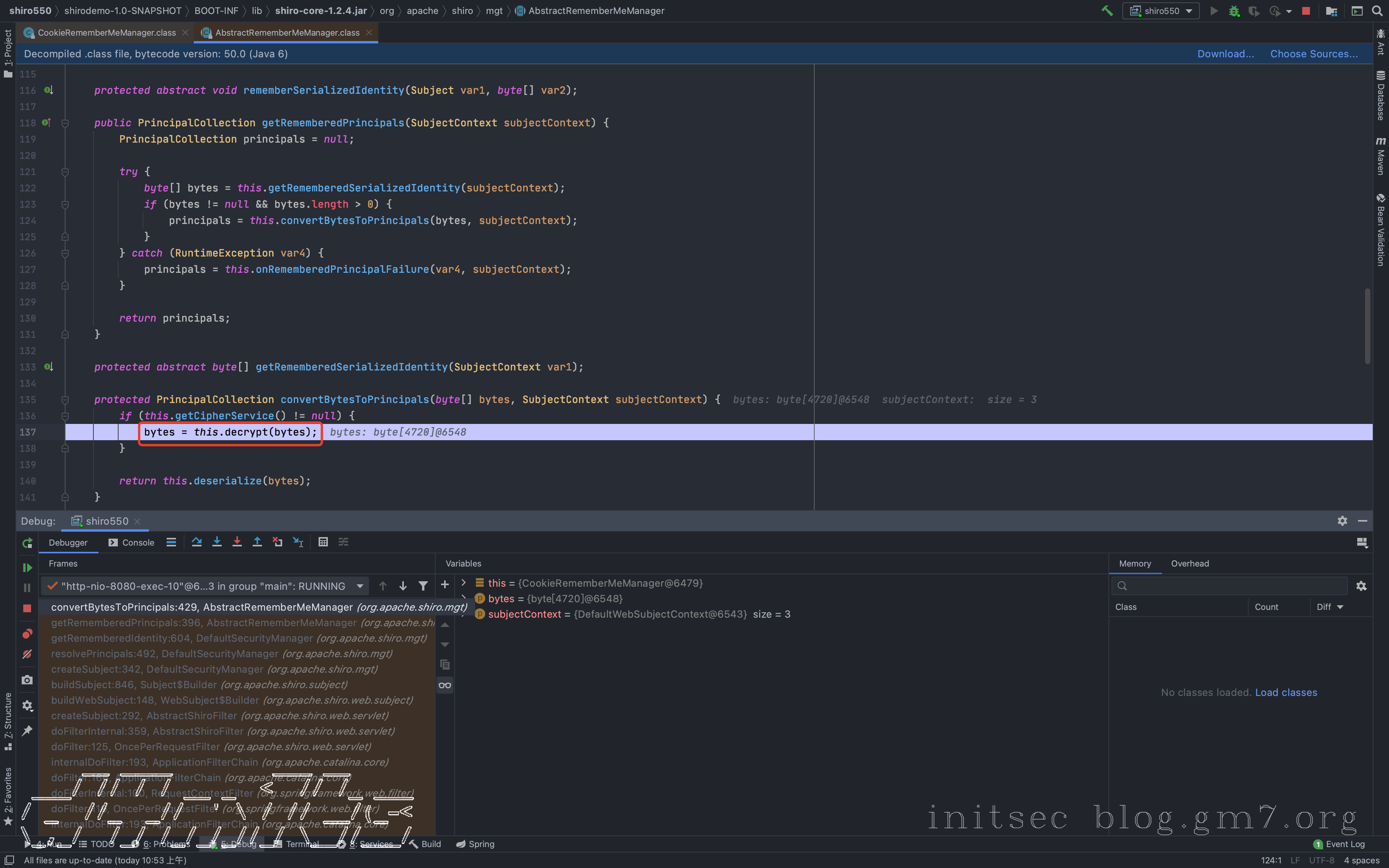
Task: Click the thread dump camera icon
Action: (x=27, y=680)
